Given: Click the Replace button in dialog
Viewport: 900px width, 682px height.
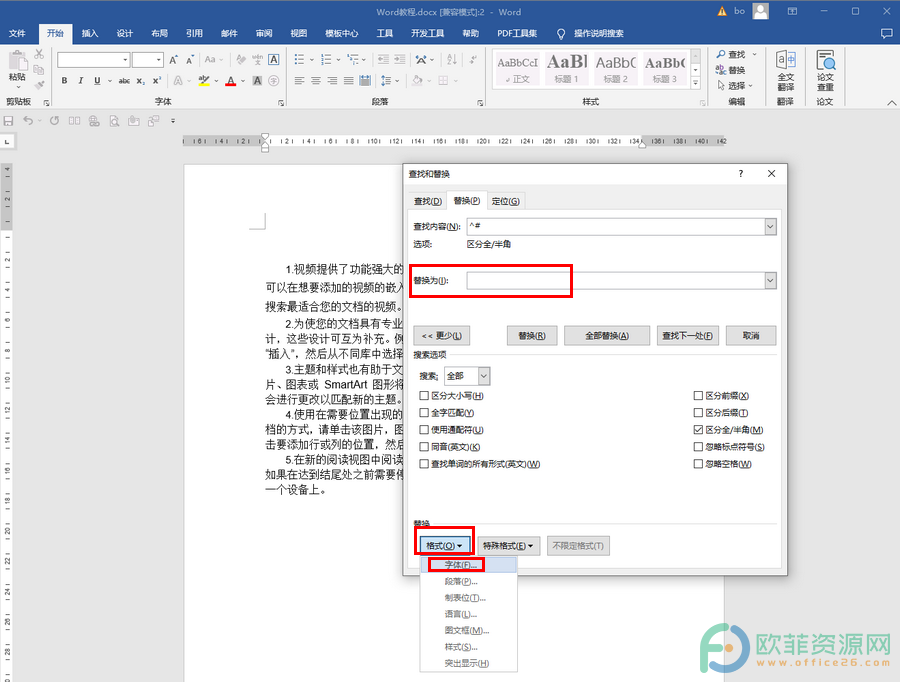Looking at the screenshot, I should 532,336.
